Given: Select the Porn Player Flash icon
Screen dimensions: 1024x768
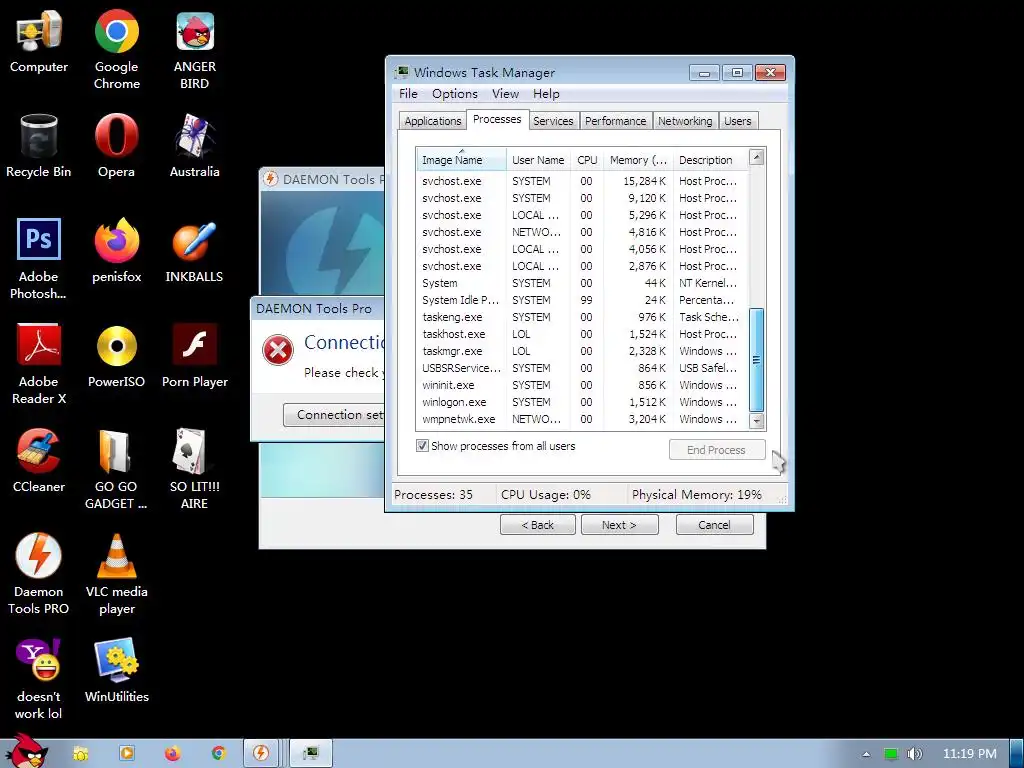Looking at the screenshot, I should [195, 357].
